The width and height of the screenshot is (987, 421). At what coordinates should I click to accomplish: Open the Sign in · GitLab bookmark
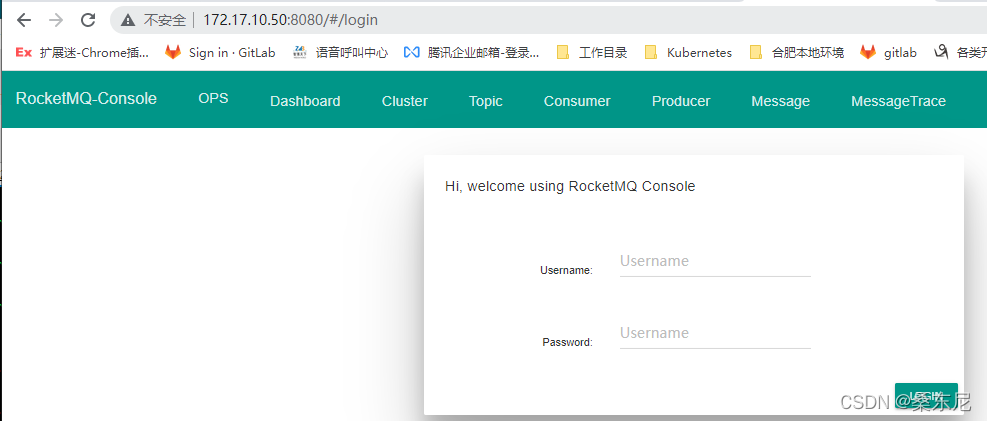(220, 53)
